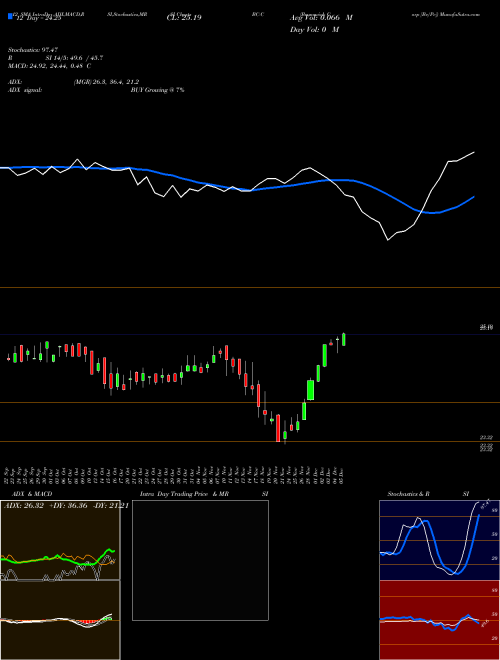Click the blue SMA line's lowest trough
Image resolution: width=500 pixels, height=660 pixels.
pyautogui.click(x=433, y=213)
